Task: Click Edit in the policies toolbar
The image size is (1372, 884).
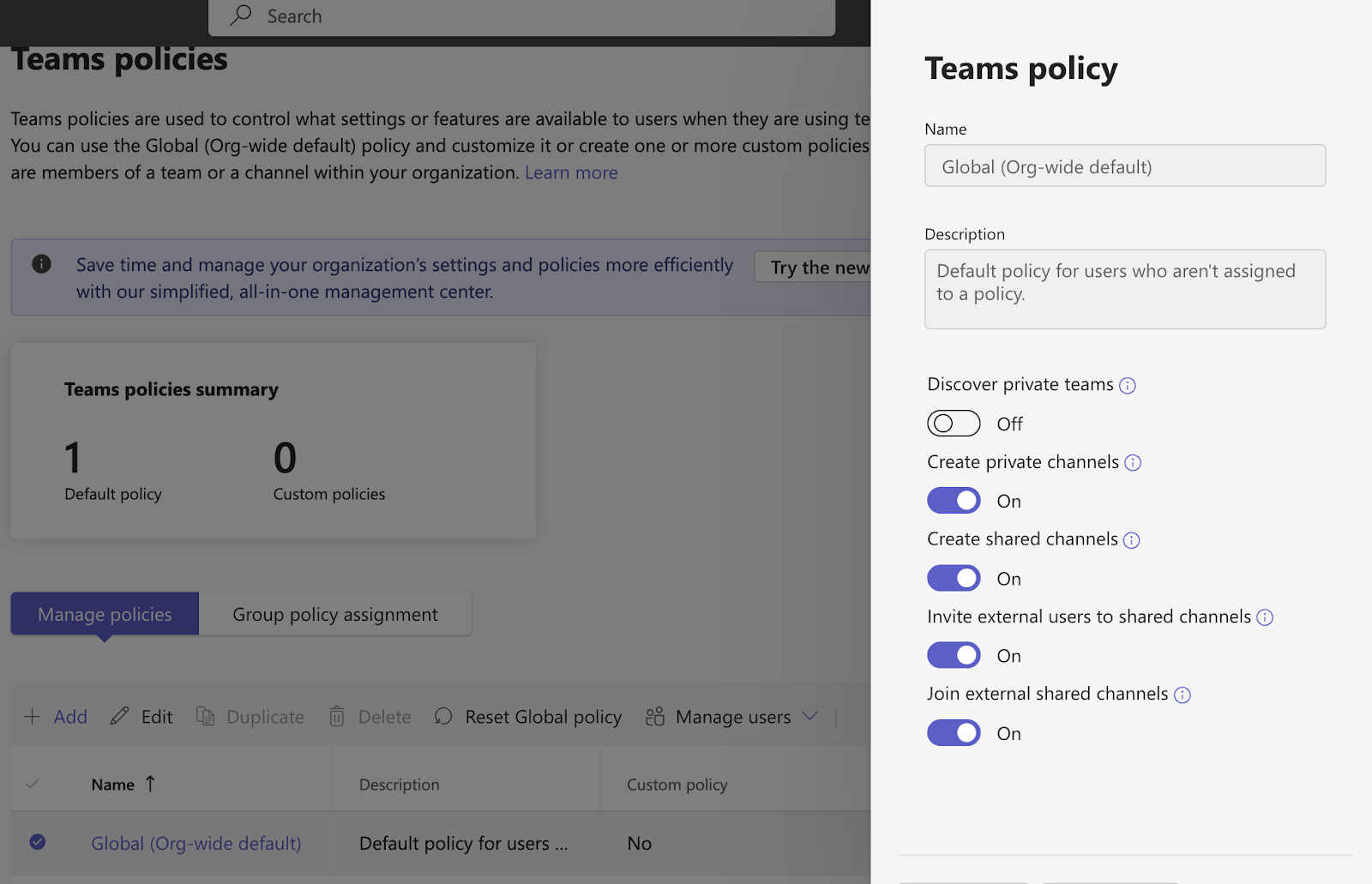Action: (x=141, y=717)
